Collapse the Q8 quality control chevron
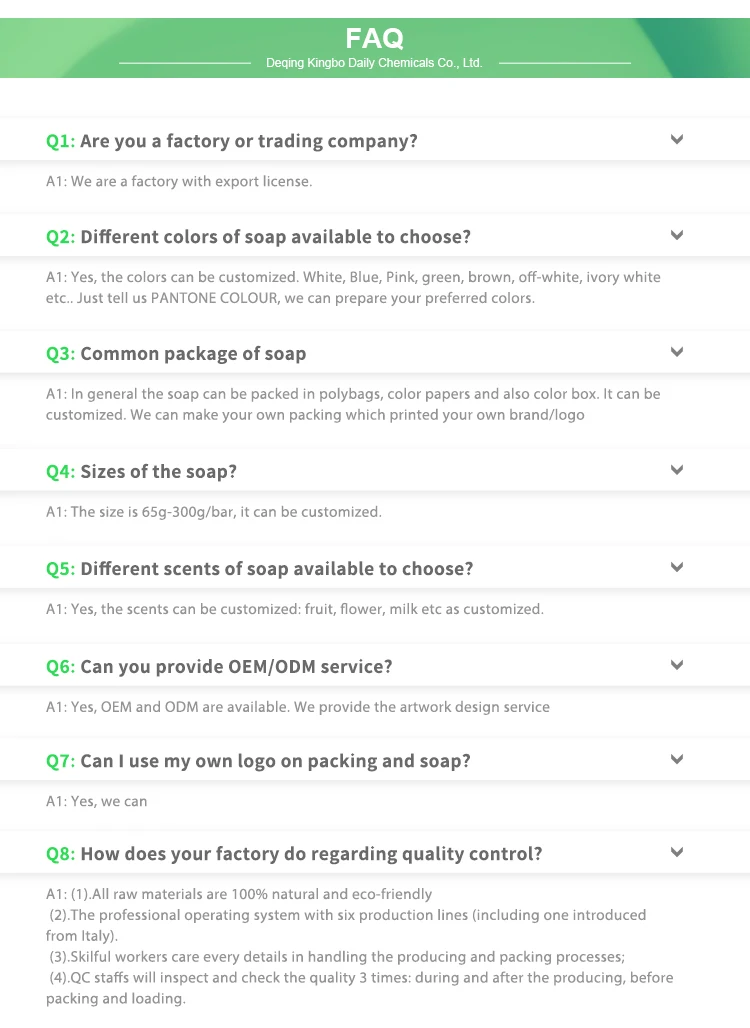This screenshot has width=750, height=1028. 677,853
